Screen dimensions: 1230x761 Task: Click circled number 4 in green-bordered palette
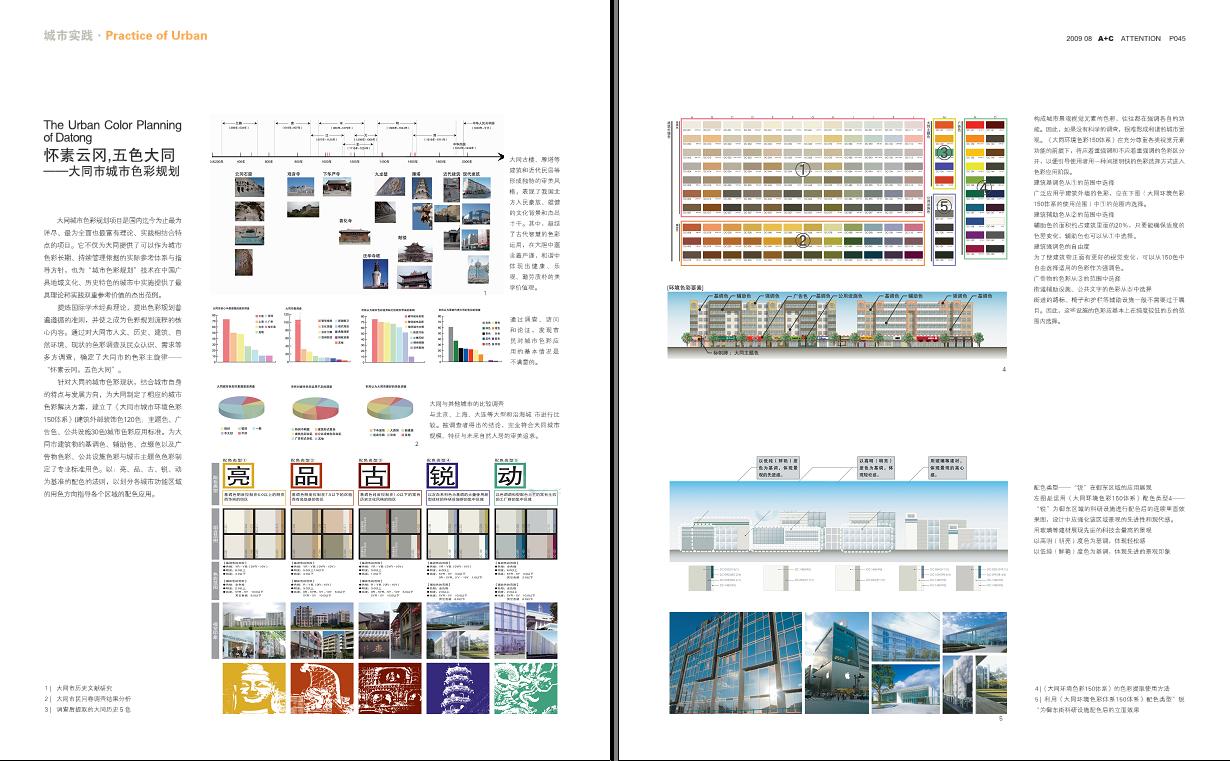pyautogui.click(x=982, y=187)
